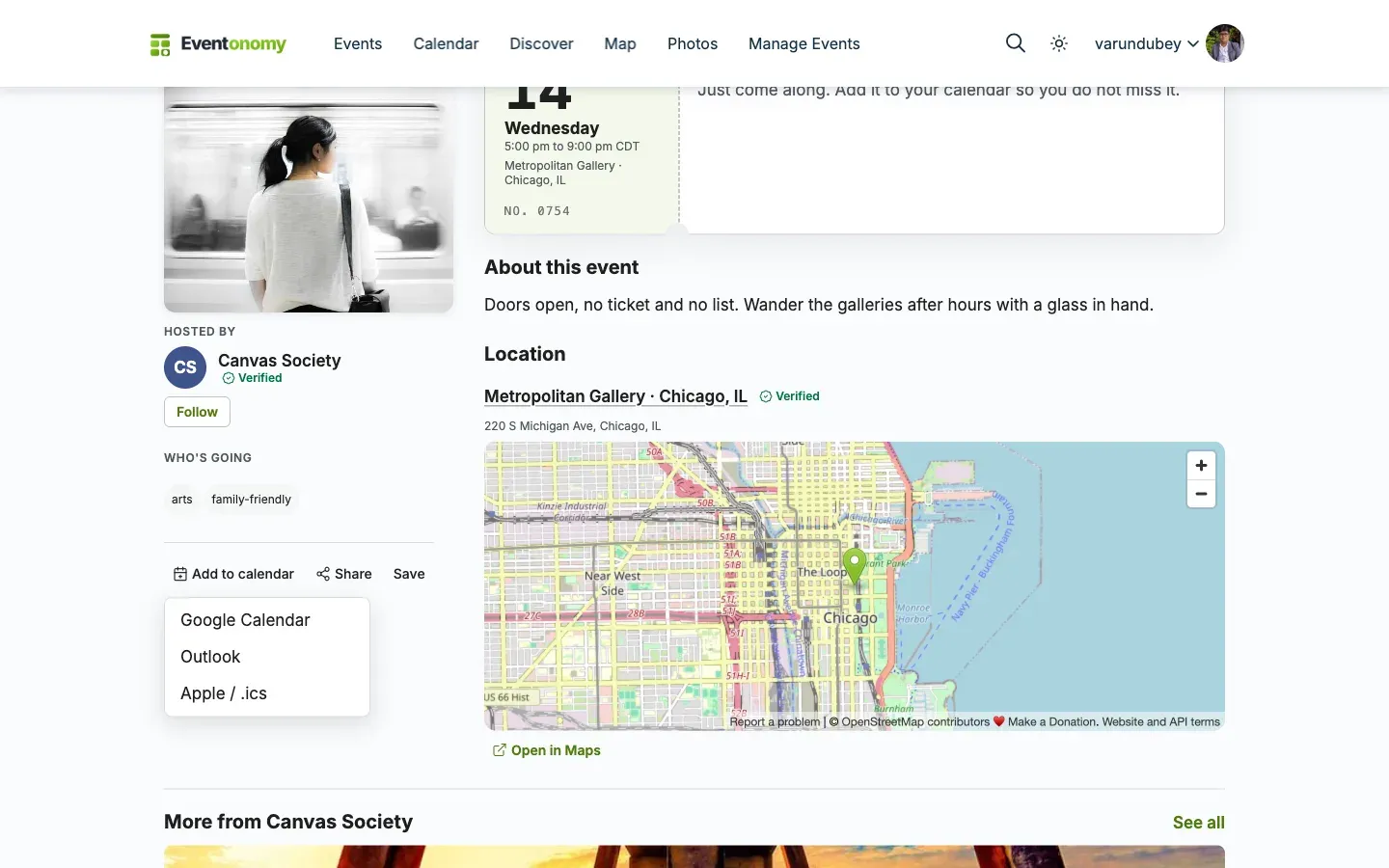
Task: Click the ticket number NO. 0754
Action: pyautogui.click(x=537, y=211)
